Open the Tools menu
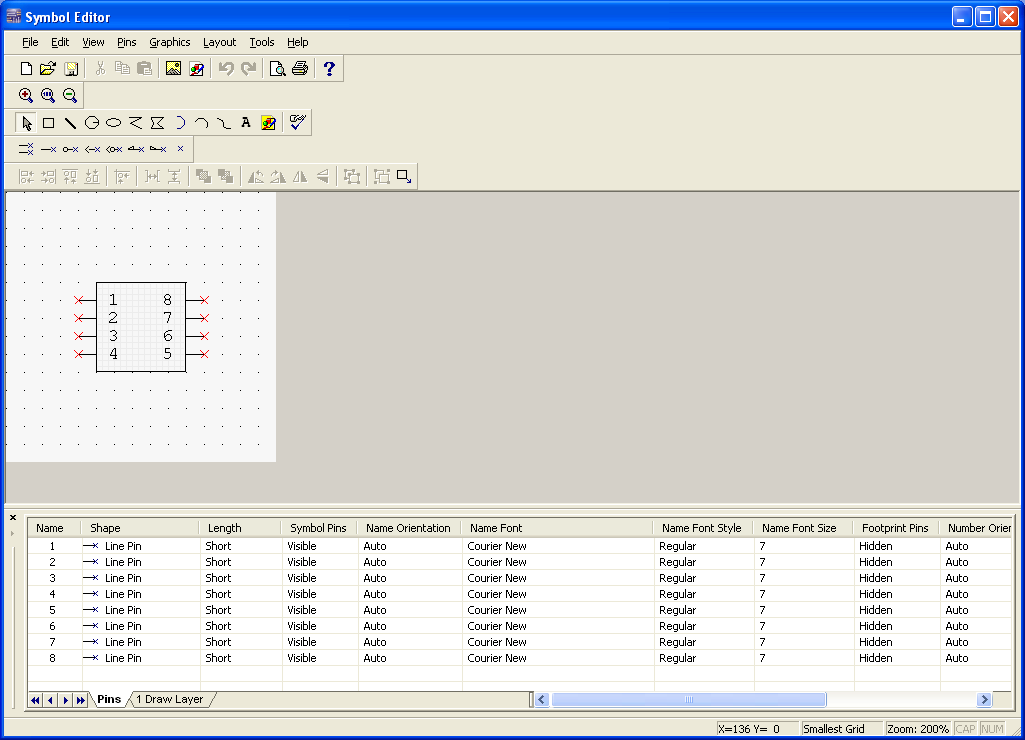 coord(262,42)
